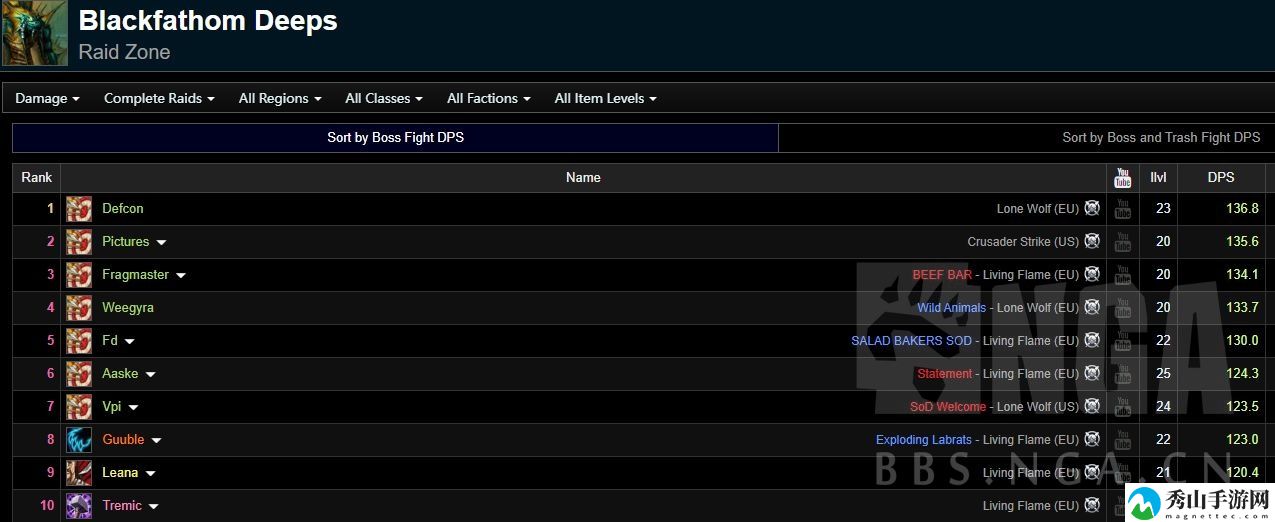Image resolution: width=1275 pixels, height=522 pixels.
Task: Expand the arrow next to Aaske
Action: (x=150, y=375)
